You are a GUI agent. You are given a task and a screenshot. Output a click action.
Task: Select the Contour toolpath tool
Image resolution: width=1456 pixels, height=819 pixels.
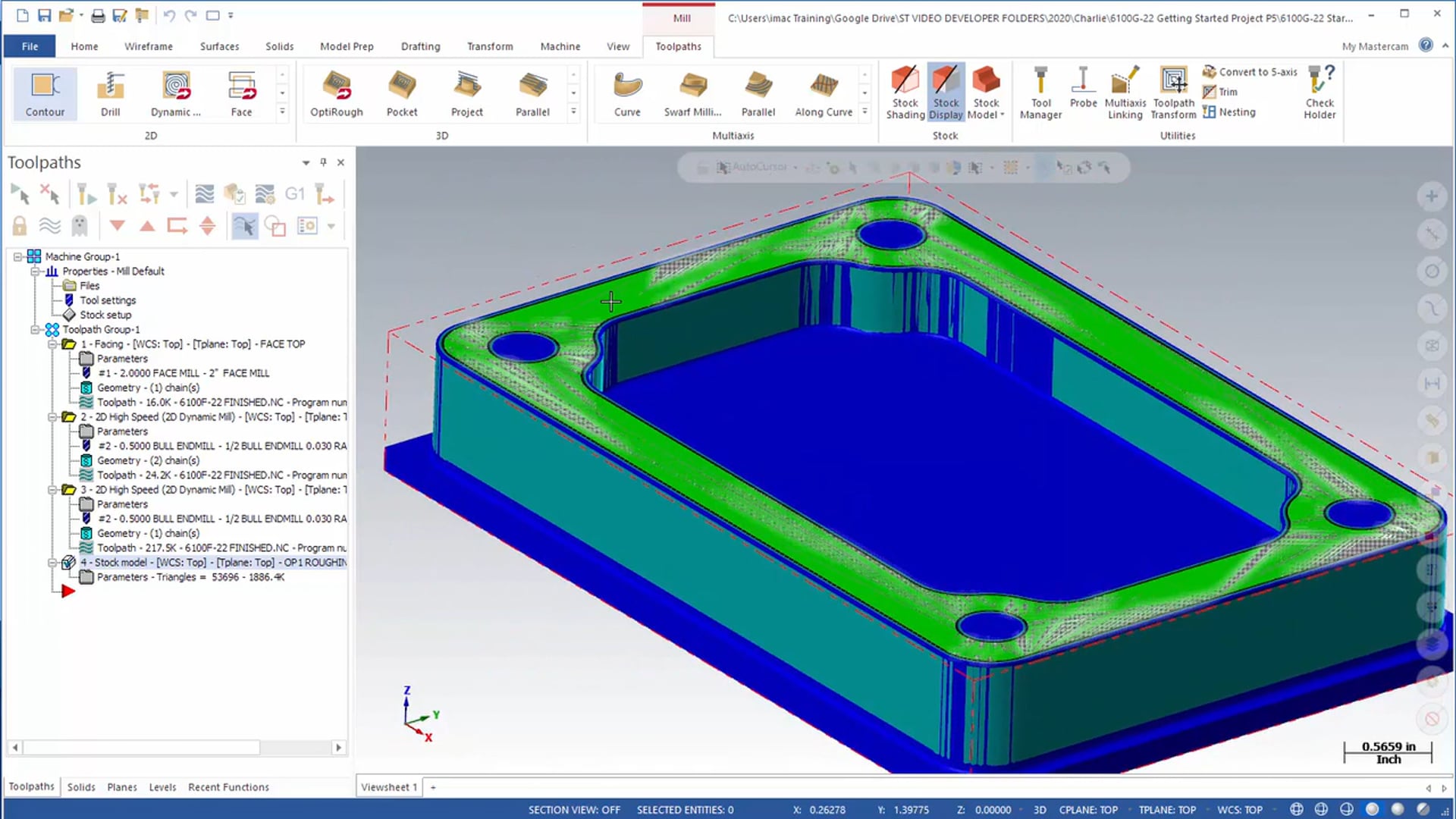(x=45, y=93)
